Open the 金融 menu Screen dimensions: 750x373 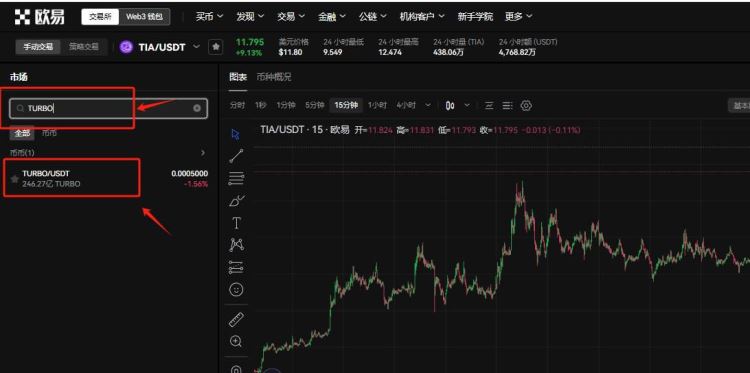[x=332, y=17]
